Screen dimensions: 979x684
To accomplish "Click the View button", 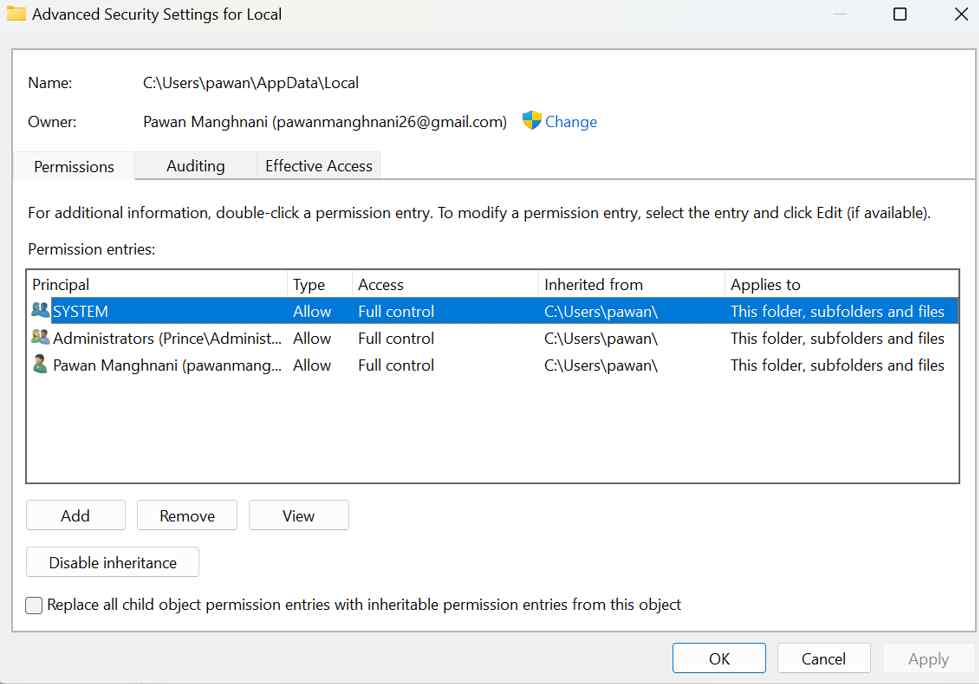I will coord(298,516).
